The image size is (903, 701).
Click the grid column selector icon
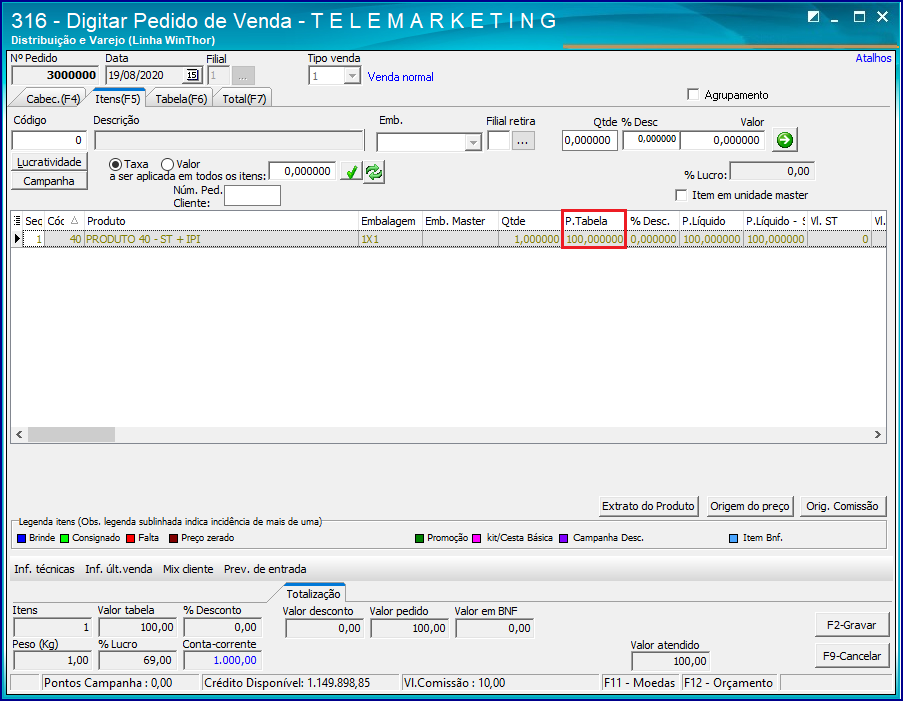17,221
